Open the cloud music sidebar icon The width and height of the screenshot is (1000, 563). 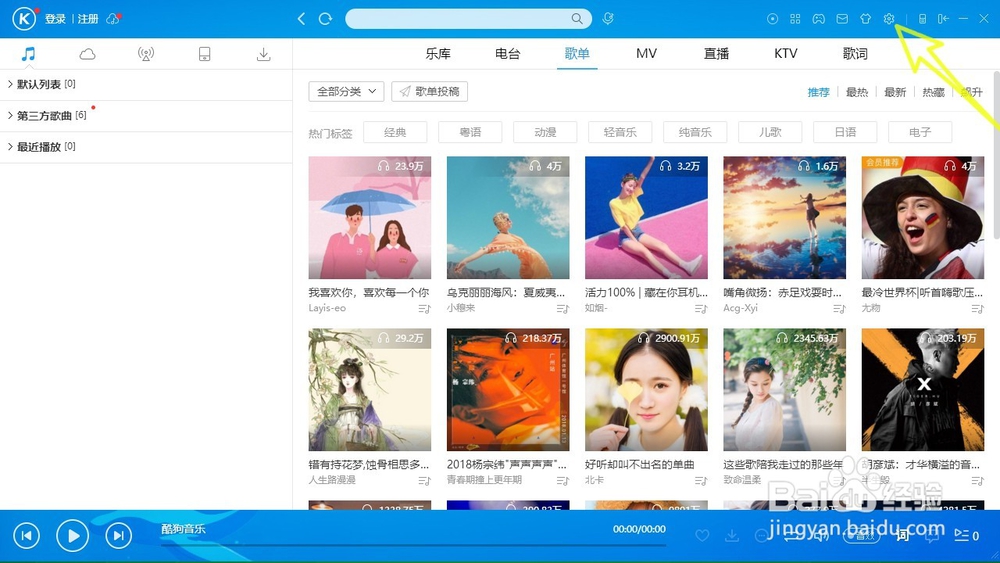tap(87, 54)
